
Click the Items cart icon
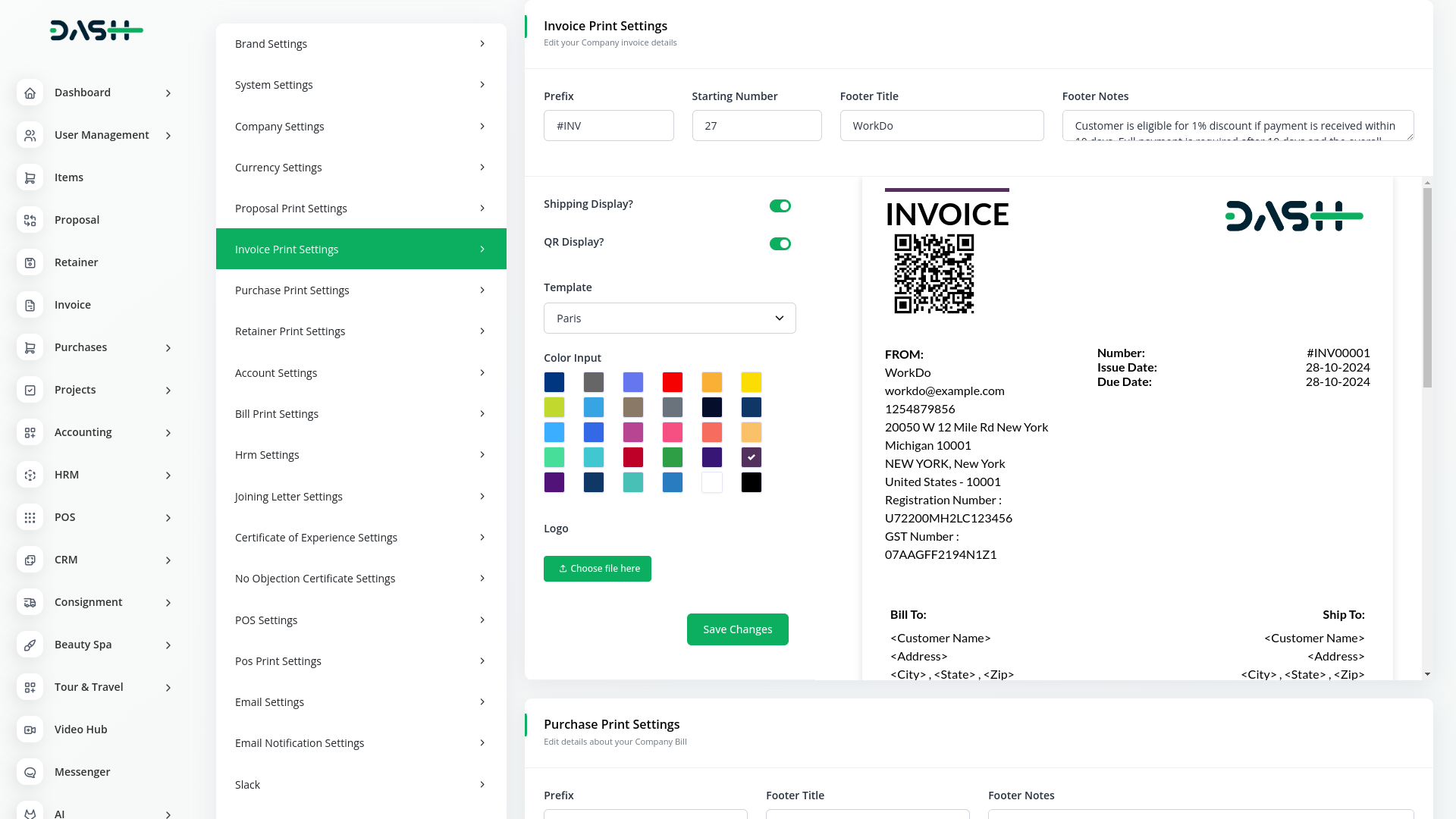coord(30,177)
